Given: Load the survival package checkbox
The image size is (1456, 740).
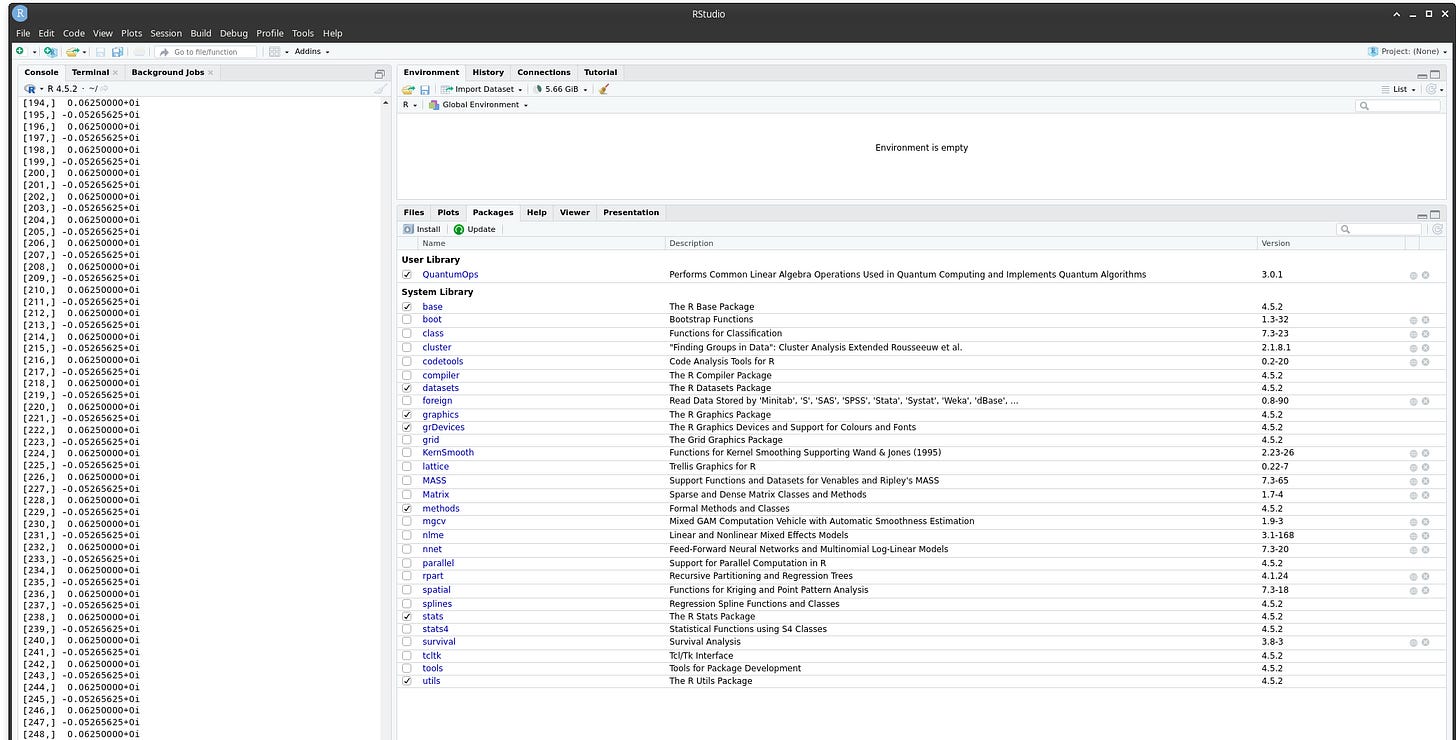Looking at the screenshot, I should pos(407,643).
